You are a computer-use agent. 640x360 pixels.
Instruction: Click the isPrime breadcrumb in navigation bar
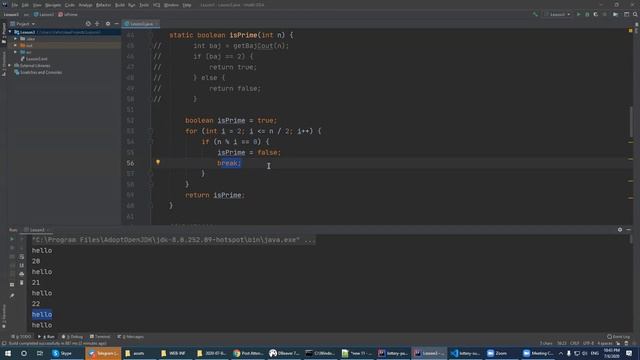[68, 14]
